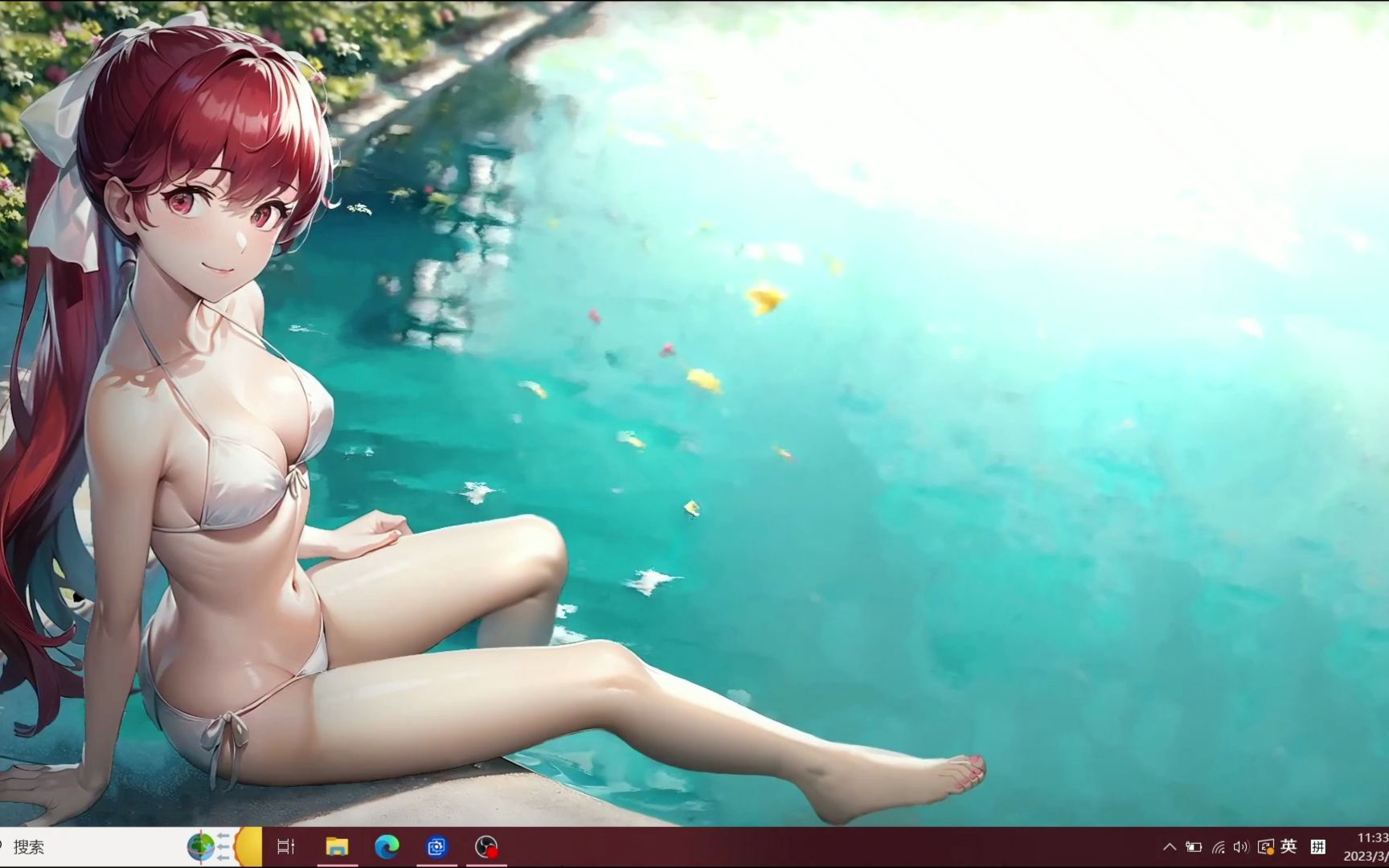1389x868 pixels.
Task: Check the battery status icon
Action: coord(1194,847)
